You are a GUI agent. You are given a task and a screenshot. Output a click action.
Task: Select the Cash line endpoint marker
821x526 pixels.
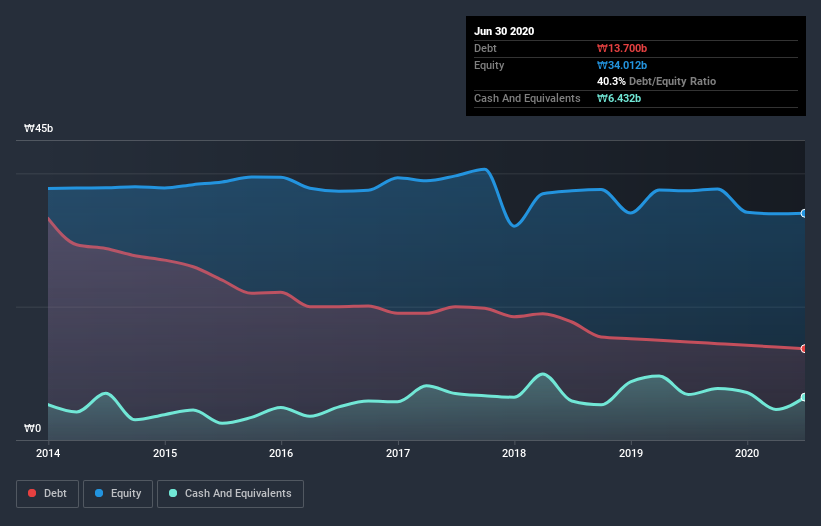[804, 397]
